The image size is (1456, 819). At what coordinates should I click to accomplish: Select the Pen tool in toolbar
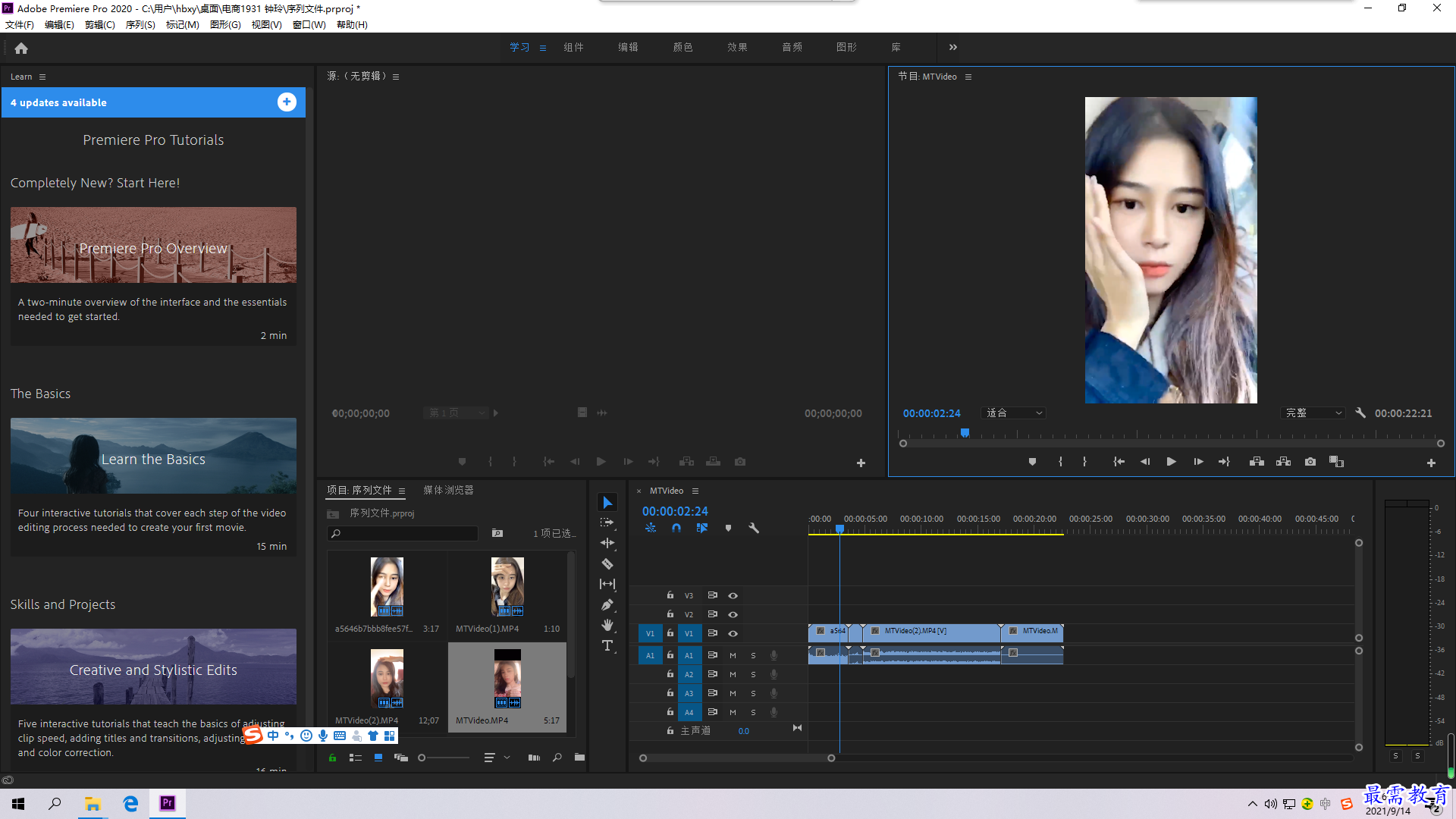pyautogui.click(x=607, y=603)
